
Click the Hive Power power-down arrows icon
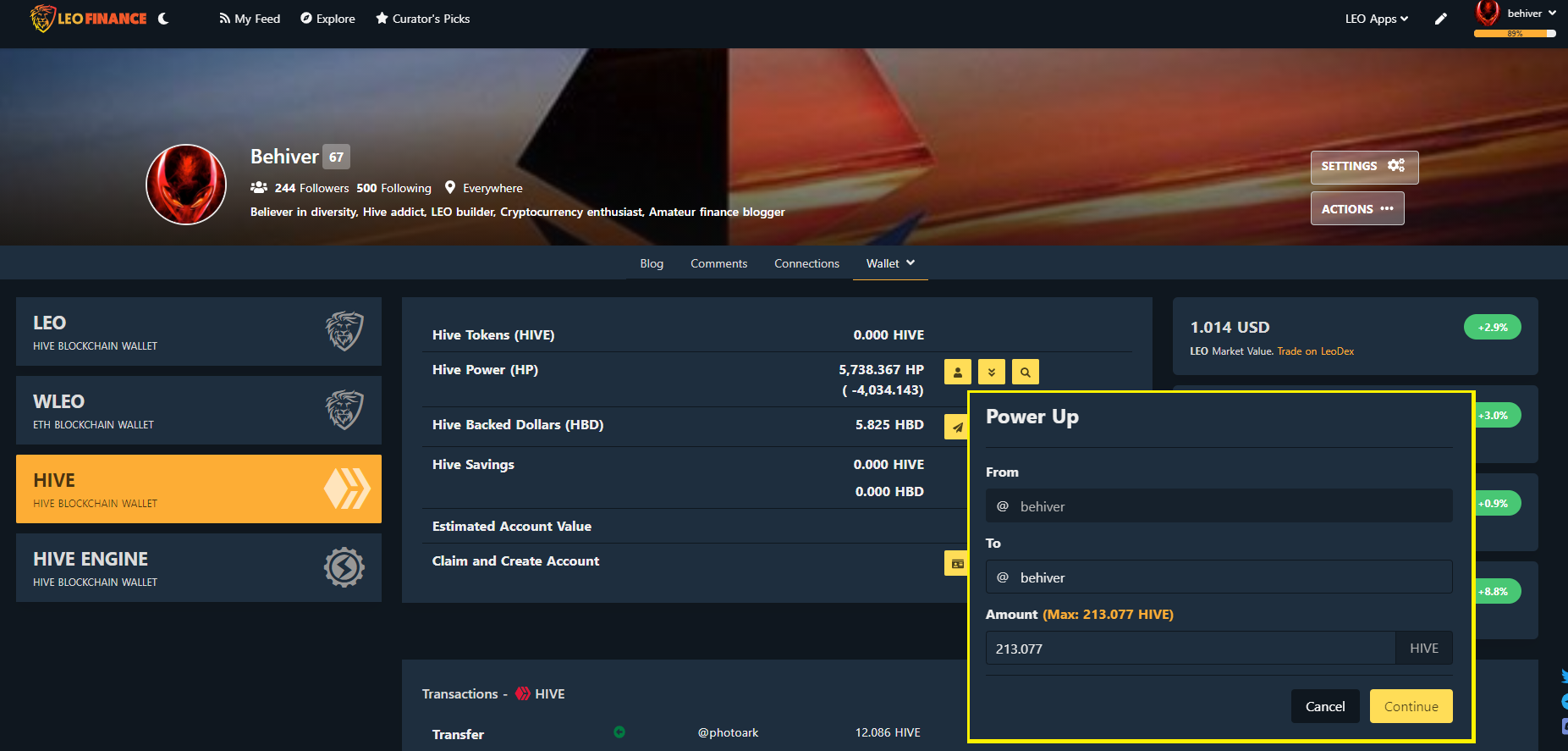992,372
